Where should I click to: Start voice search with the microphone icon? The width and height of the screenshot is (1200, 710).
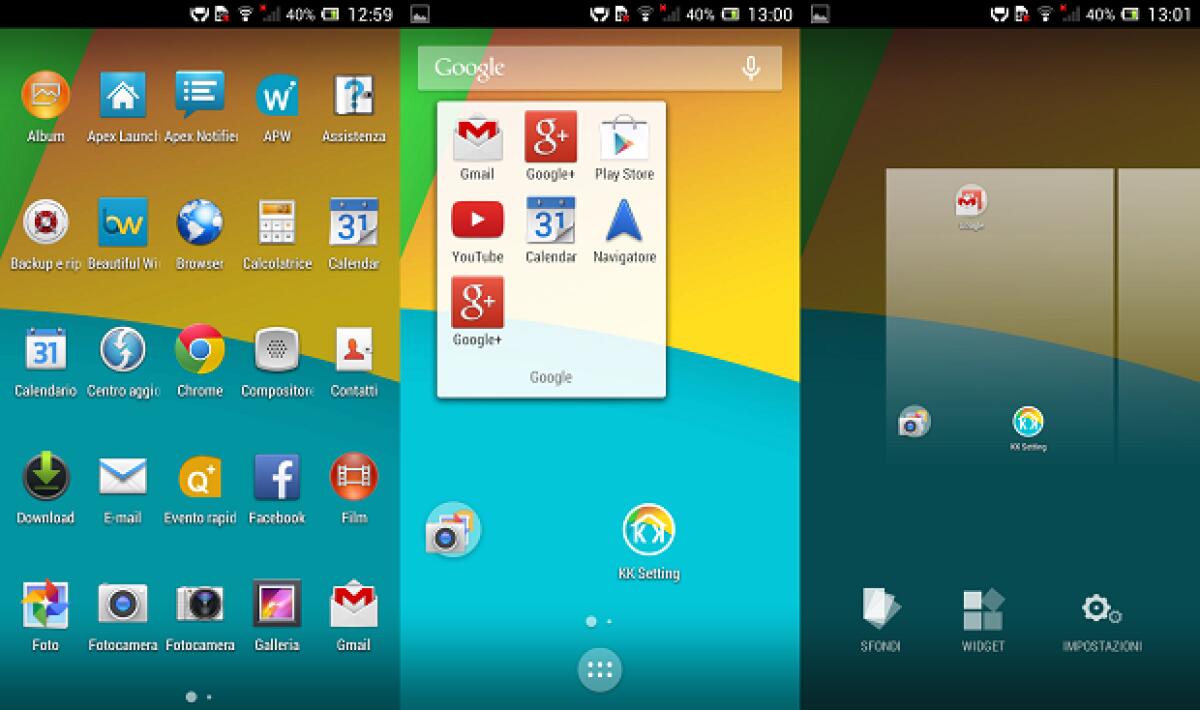[x=750, y=68]
